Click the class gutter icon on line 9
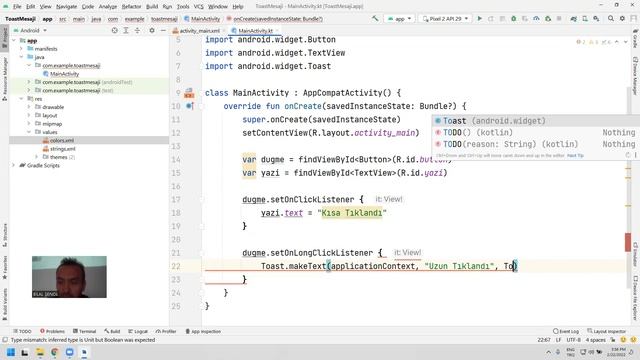The height and width of the screenshot is (360, 640). click(189, 93)
